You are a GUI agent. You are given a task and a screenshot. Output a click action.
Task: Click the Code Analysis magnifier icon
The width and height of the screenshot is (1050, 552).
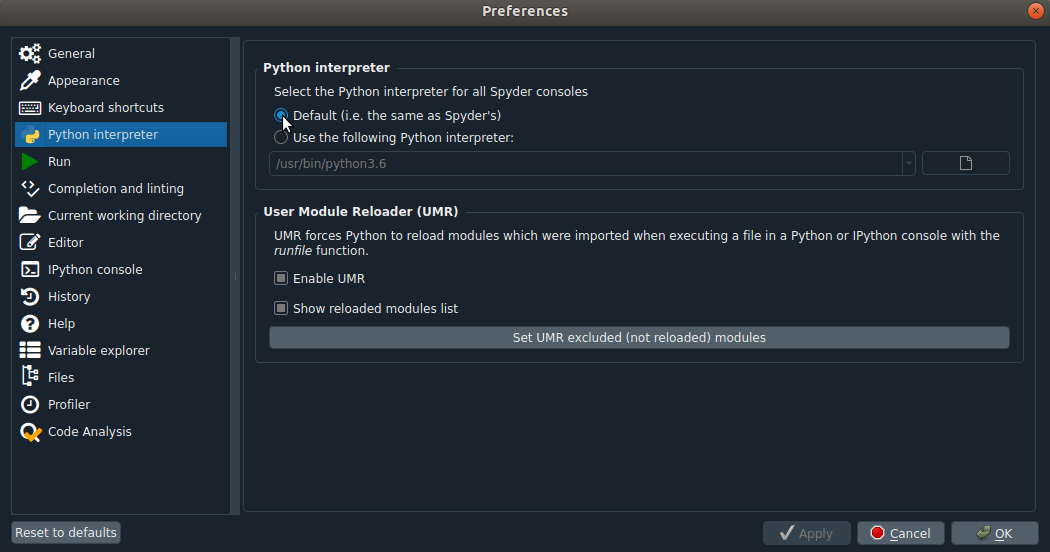(x=31, y=432)
